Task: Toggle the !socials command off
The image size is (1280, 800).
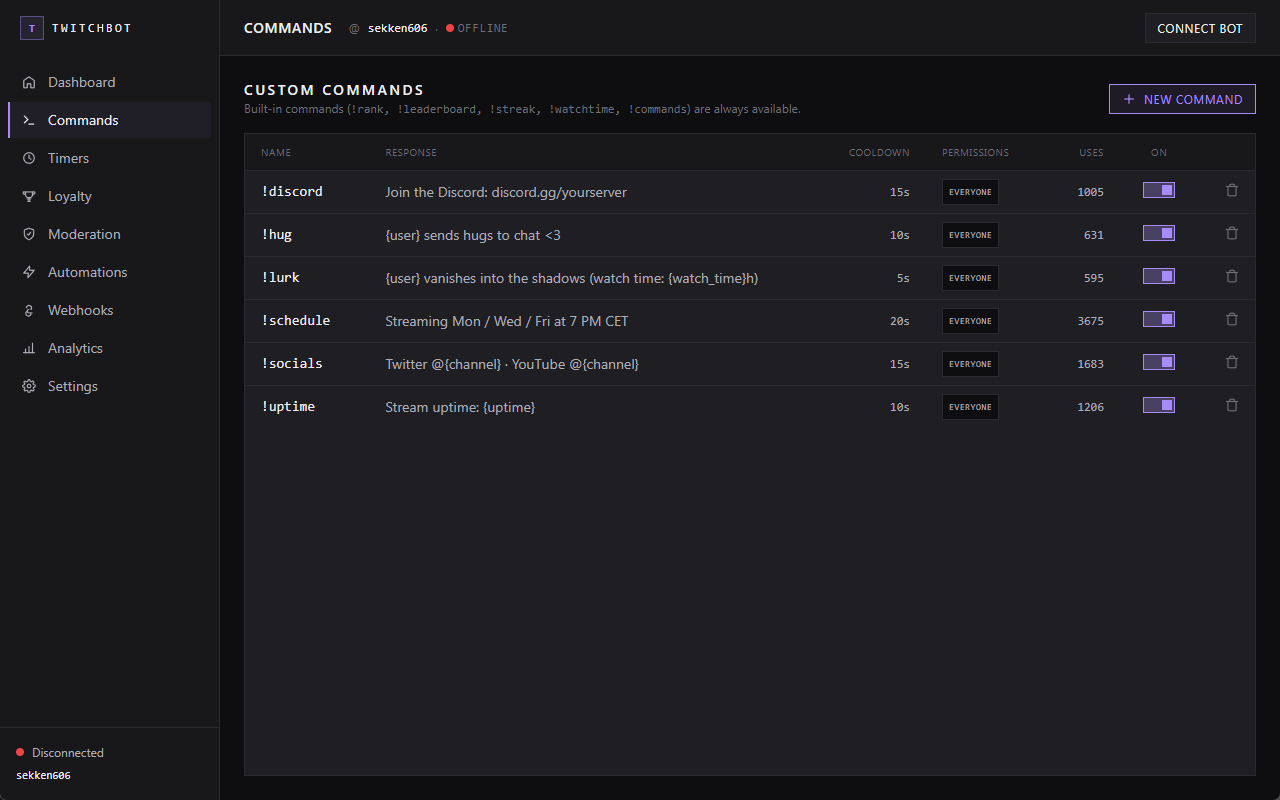Action: (1159, 362)
